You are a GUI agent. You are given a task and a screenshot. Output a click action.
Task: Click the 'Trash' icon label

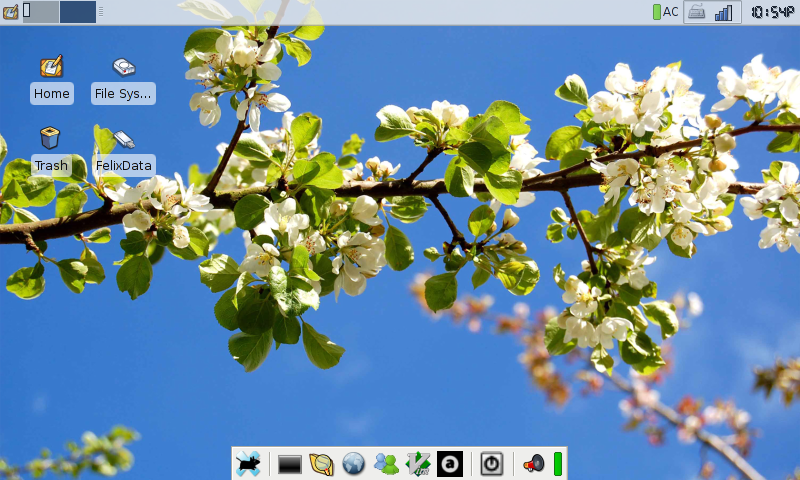point(51,165)
